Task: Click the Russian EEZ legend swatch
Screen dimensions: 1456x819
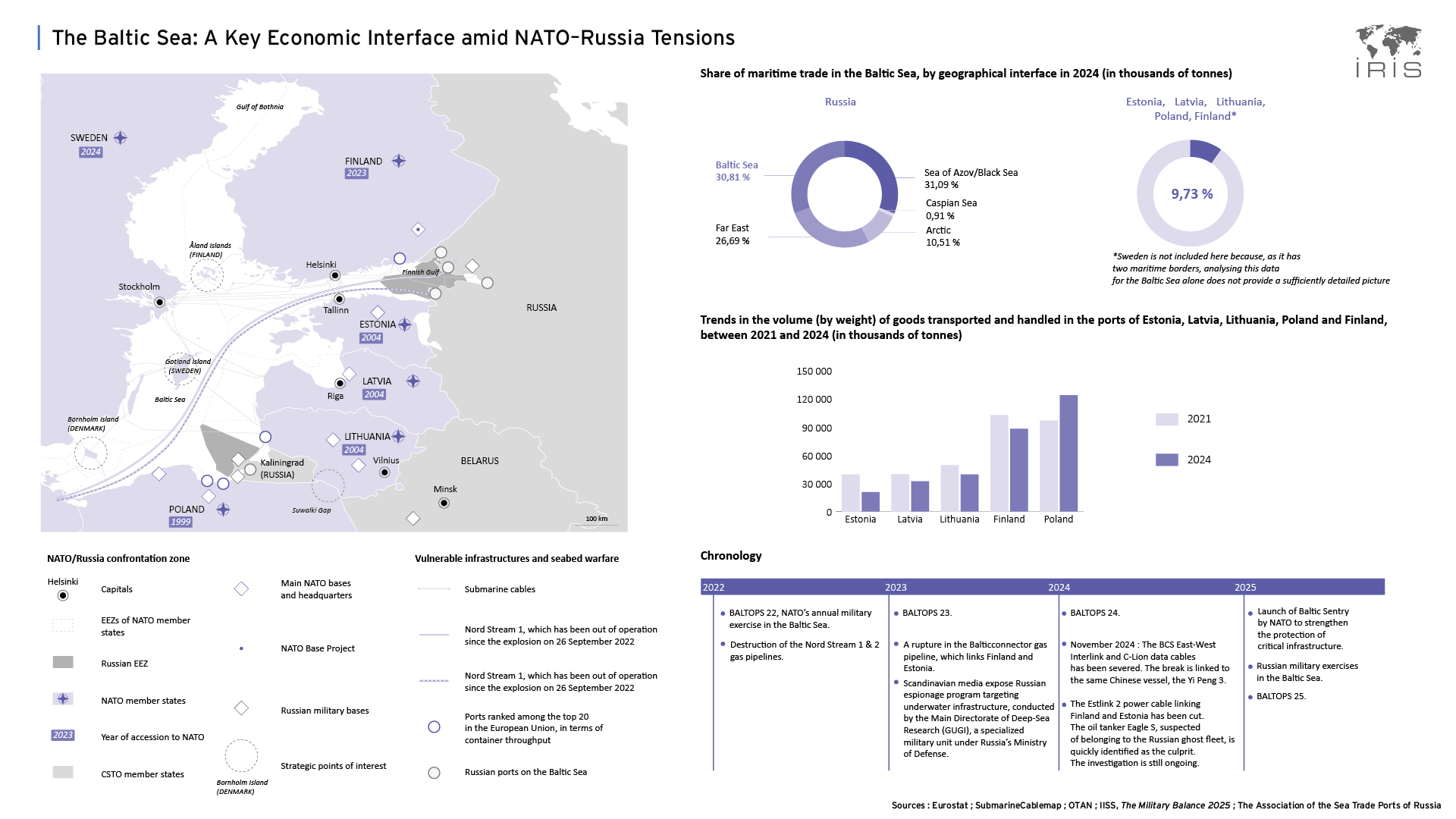Action: tap(63, 662)
